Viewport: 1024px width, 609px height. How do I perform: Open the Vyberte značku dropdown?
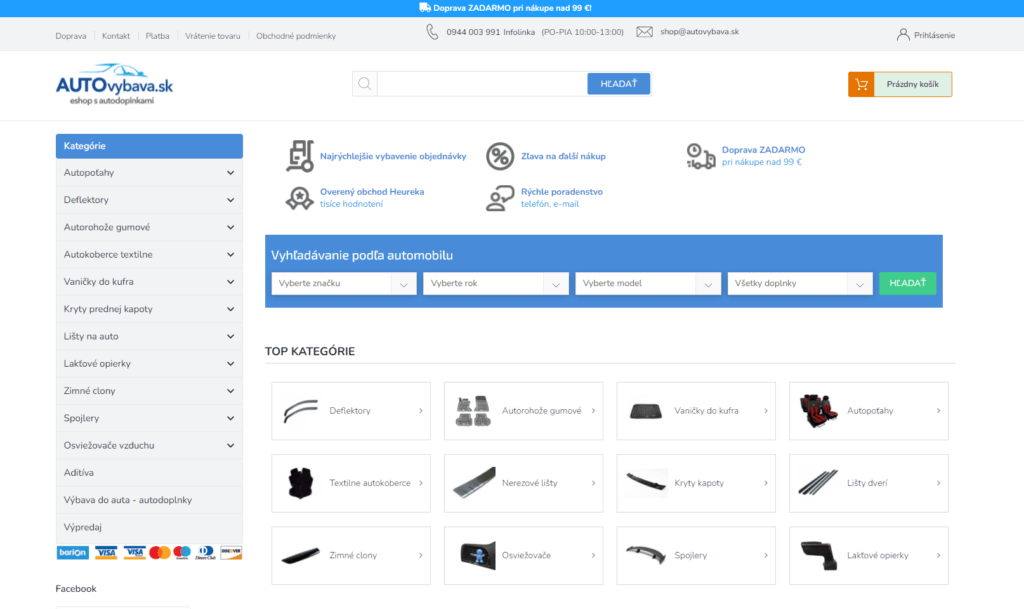[x=343, y=284]
